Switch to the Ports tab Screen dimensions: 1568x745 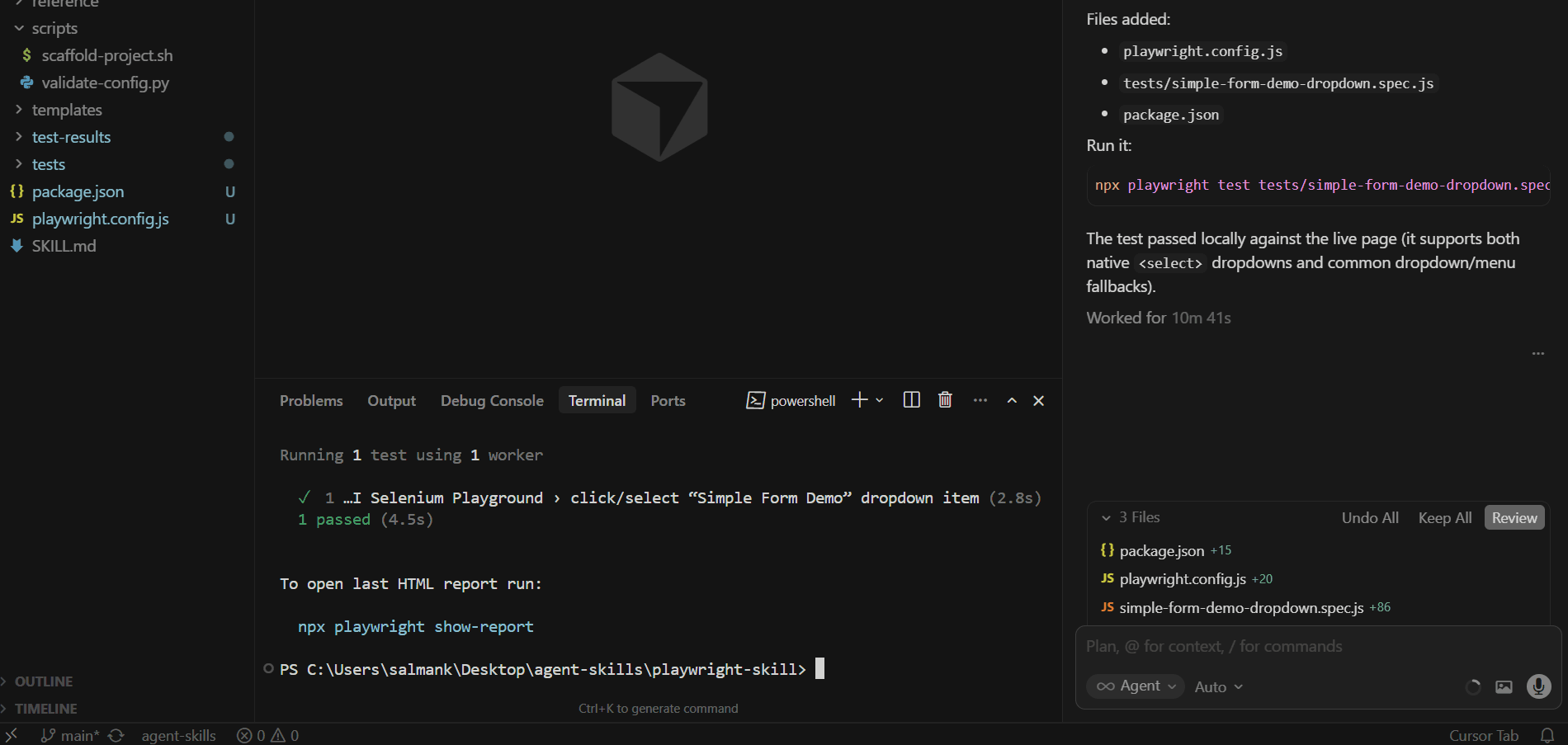tap(668, 400)
